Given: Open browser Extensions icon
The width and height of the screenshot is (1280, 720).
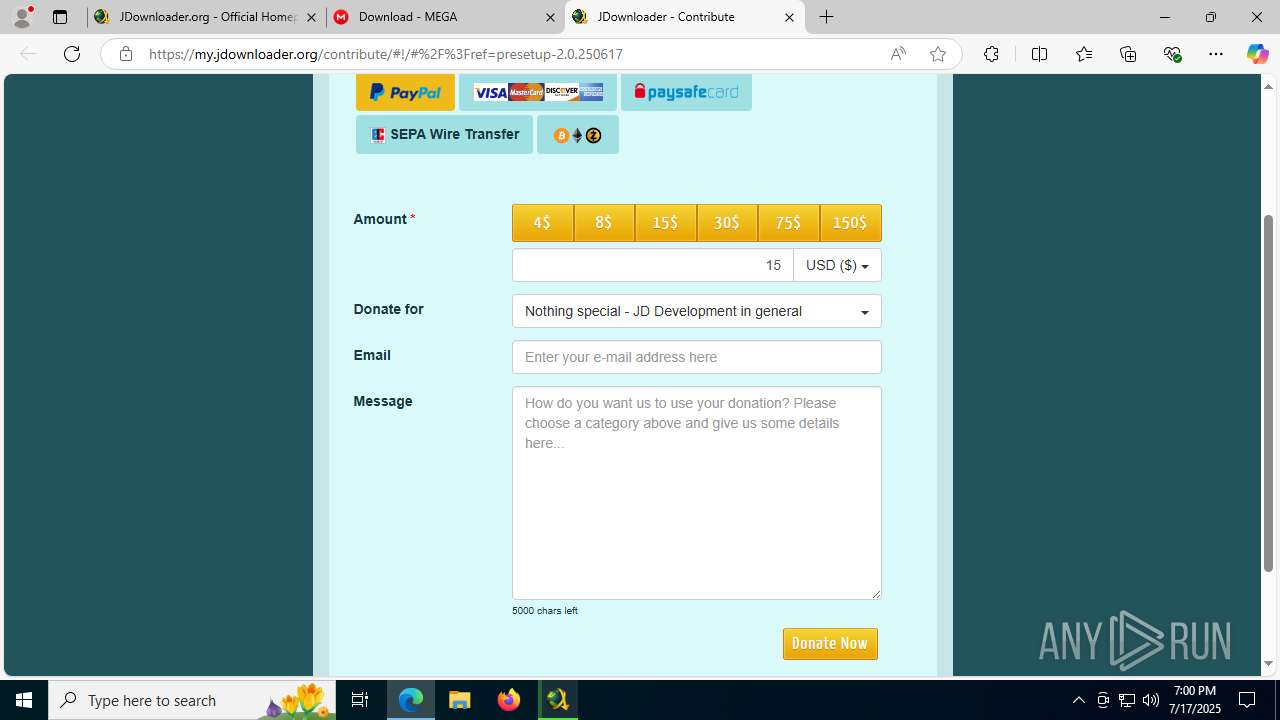Looking at the screenshot, I should (x=991, y=54).
